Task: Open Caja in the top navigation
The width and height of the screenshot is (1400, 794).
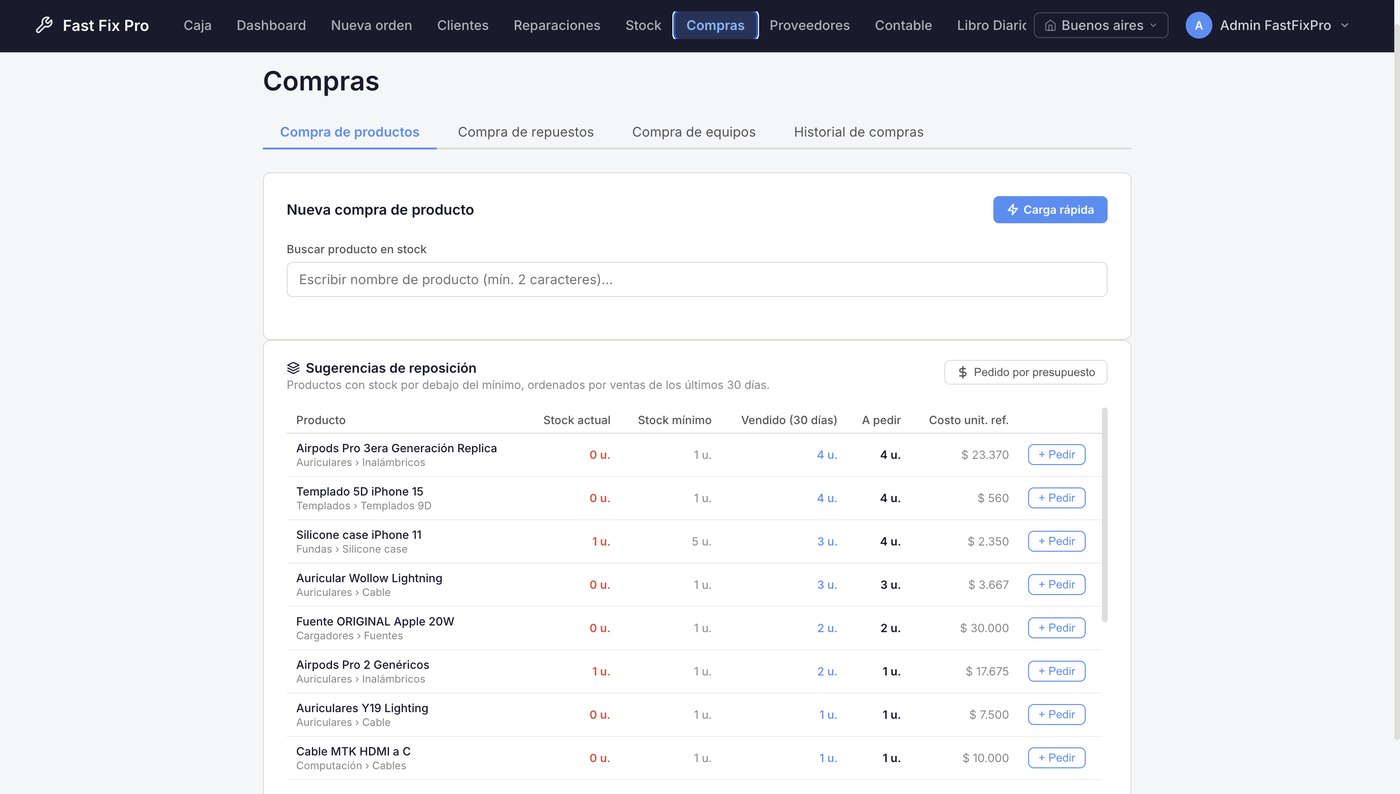Action: pyautogui.click(x=198, y=25)
